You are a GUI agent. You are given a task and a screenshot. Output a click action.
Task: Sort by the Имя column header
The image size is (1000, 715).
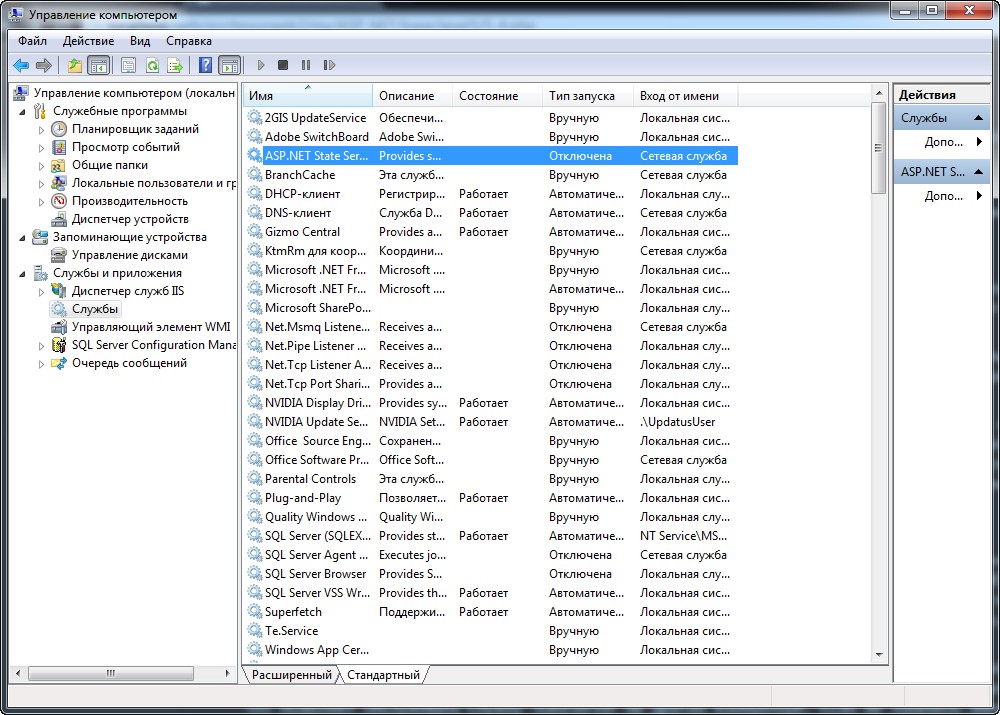[308, 96]
